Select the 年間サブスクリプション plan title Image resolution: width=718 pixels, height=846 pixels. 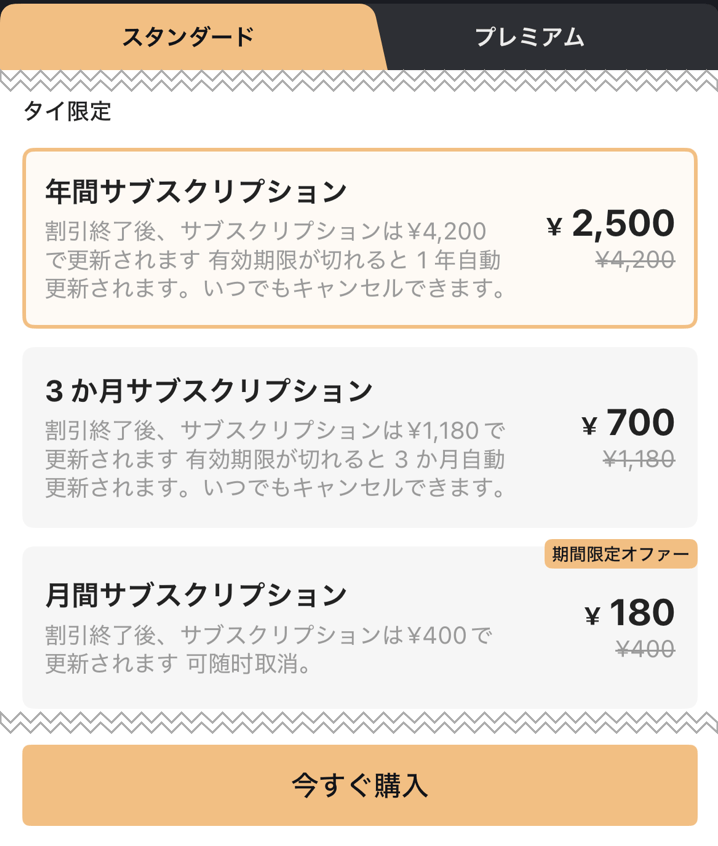(196, 191)
